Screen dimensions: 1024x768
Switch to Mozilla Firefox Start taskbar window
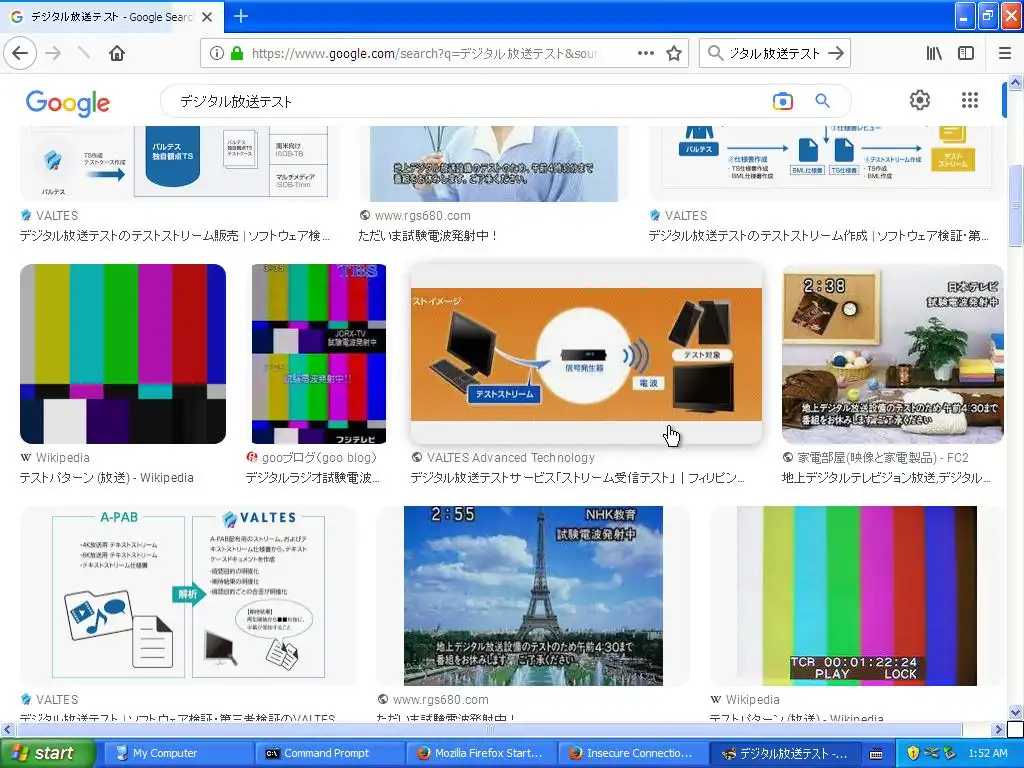481,753
